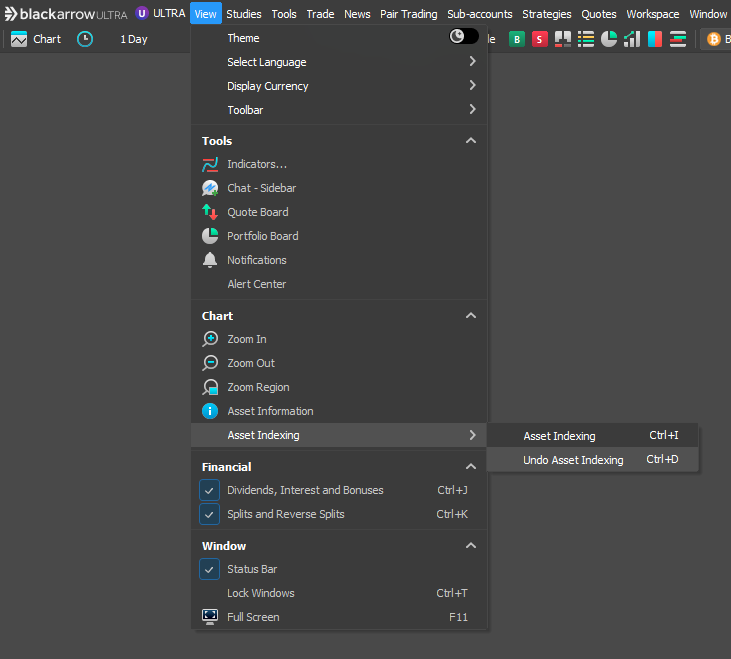Open the Studies menu
This screenshot has width=731, height=659.
point(243,14)
